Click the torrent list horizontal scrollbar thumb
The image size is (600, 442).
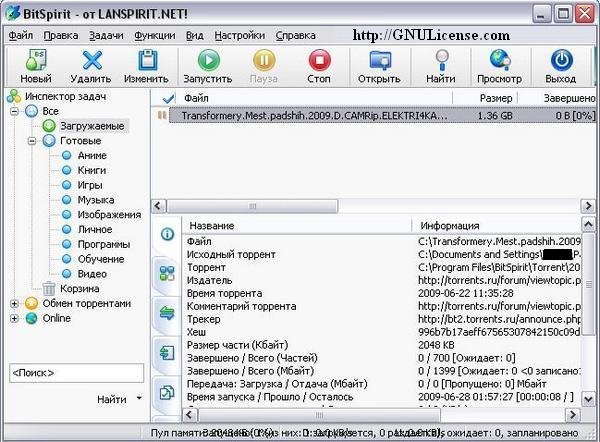252,206
